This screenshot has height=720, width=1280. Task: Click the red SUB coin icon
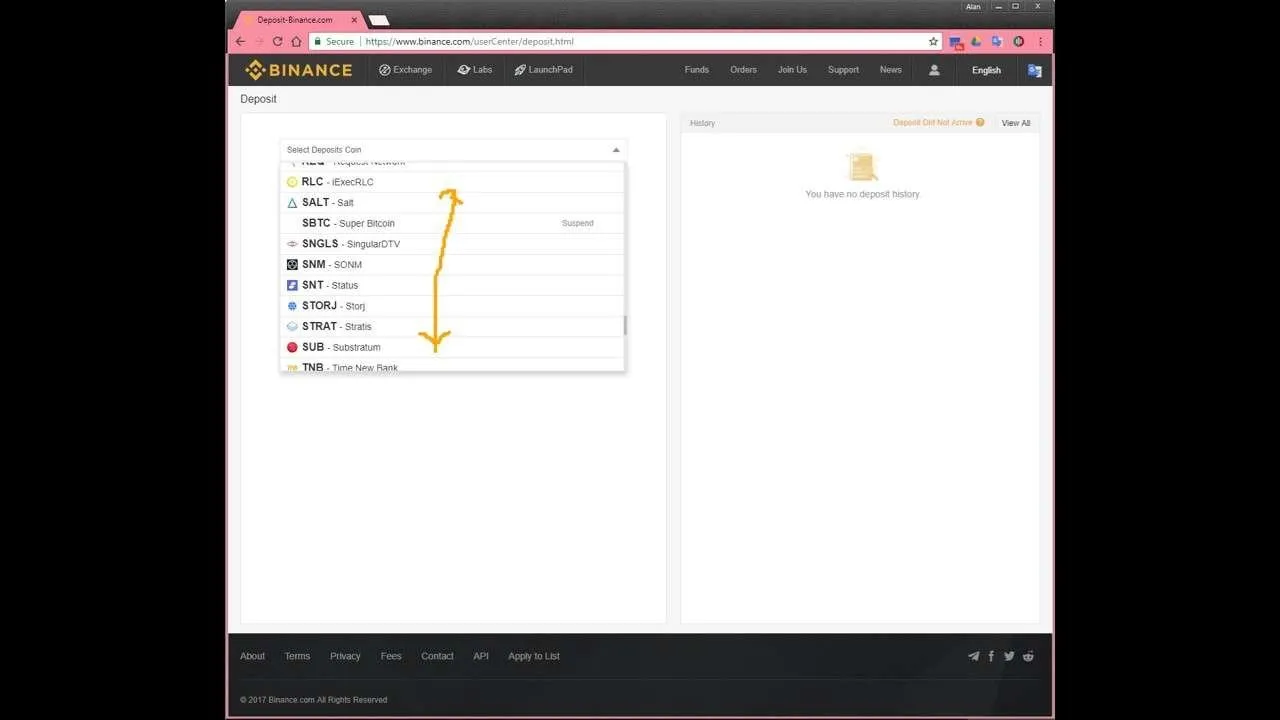[292, 347]
